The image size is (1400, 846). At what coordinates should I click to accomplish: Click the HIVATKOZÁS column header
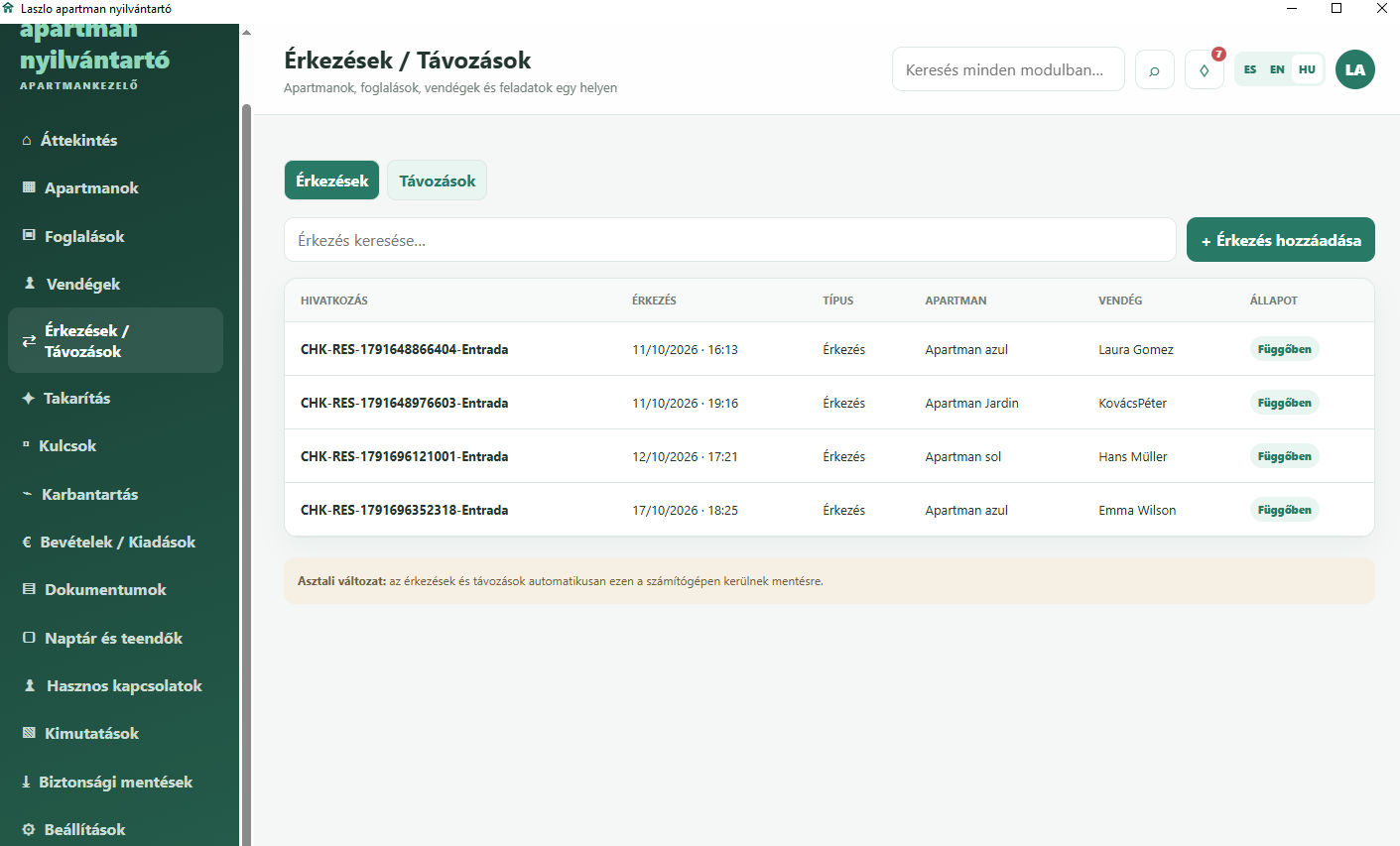[334, 301]
